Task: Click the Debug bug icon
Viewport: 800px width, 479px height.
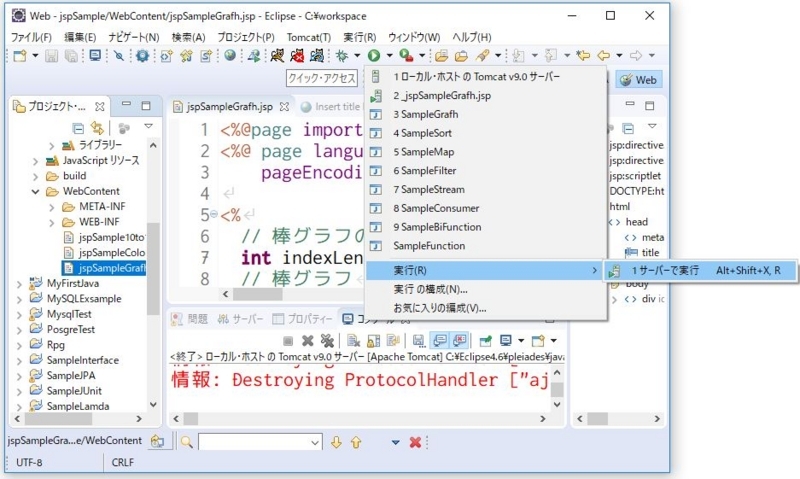Action: tap(341, 56)
